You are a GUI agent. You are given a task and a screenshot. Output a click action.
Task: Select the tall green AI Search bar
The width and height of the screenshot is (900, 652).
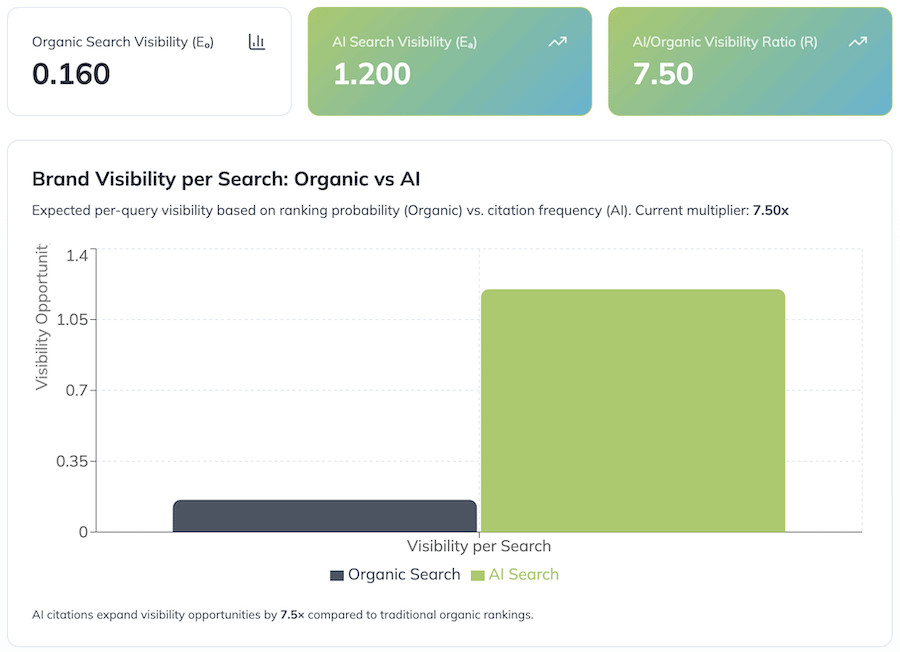tap(632, 410)
